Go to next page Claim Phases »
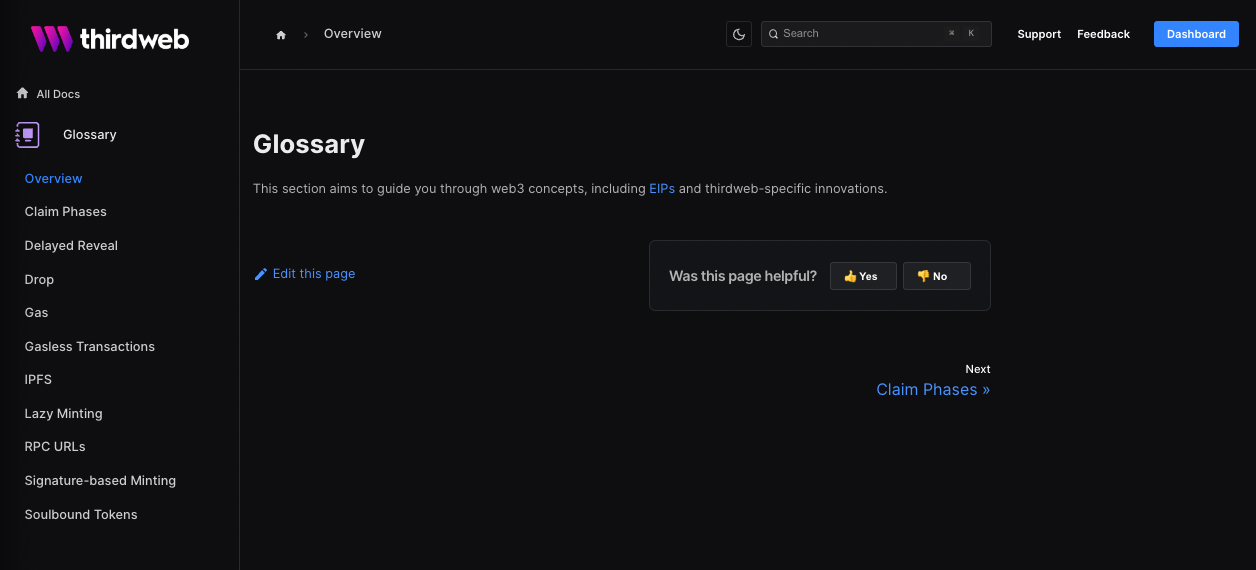Image resolution: width=1256 pixels, height=570 pixels. click(933, 390)
